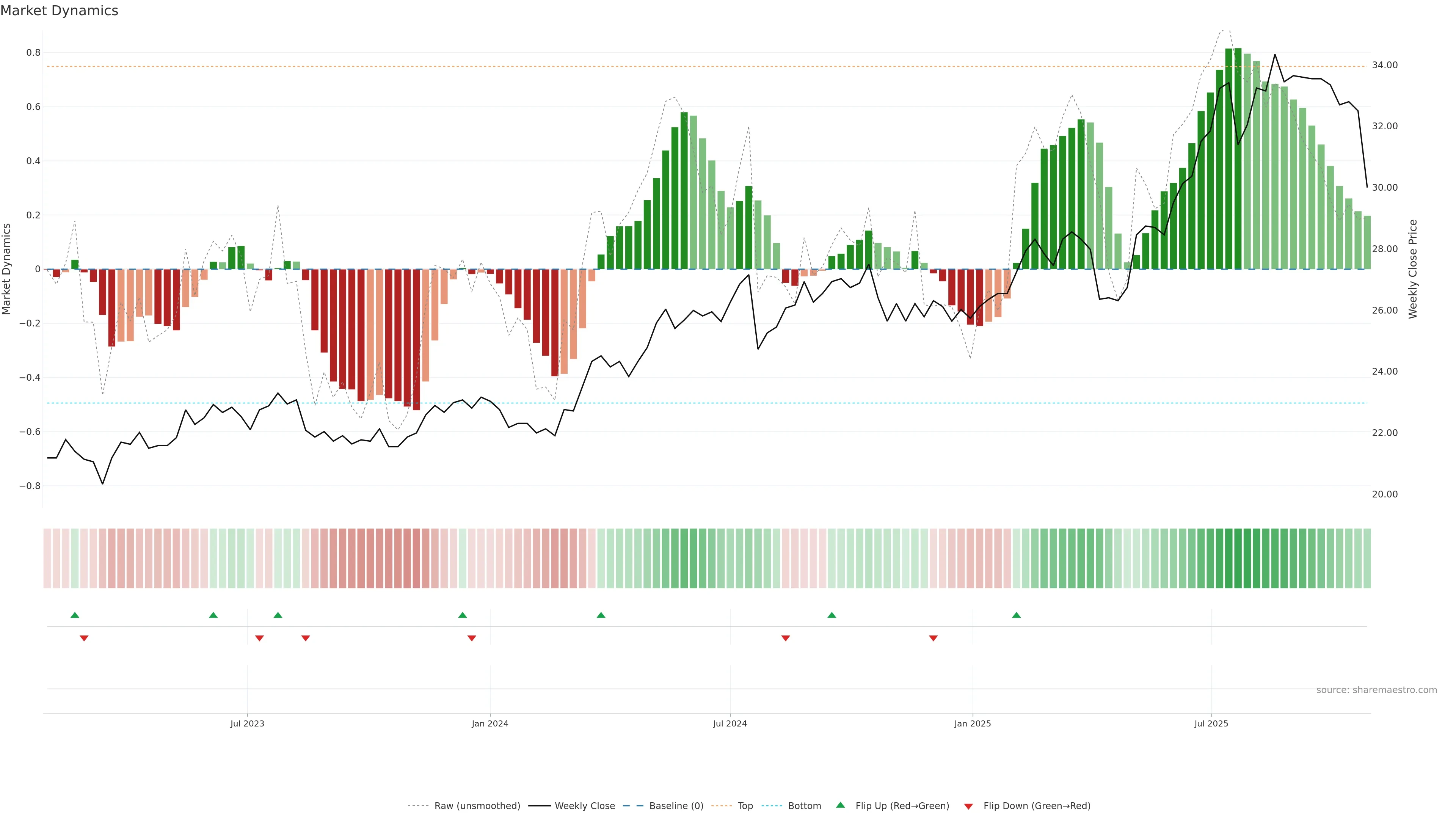Click the red flip-down marker just before Jan 2025
Screen dimensions: 1456x819
(933, 638)
